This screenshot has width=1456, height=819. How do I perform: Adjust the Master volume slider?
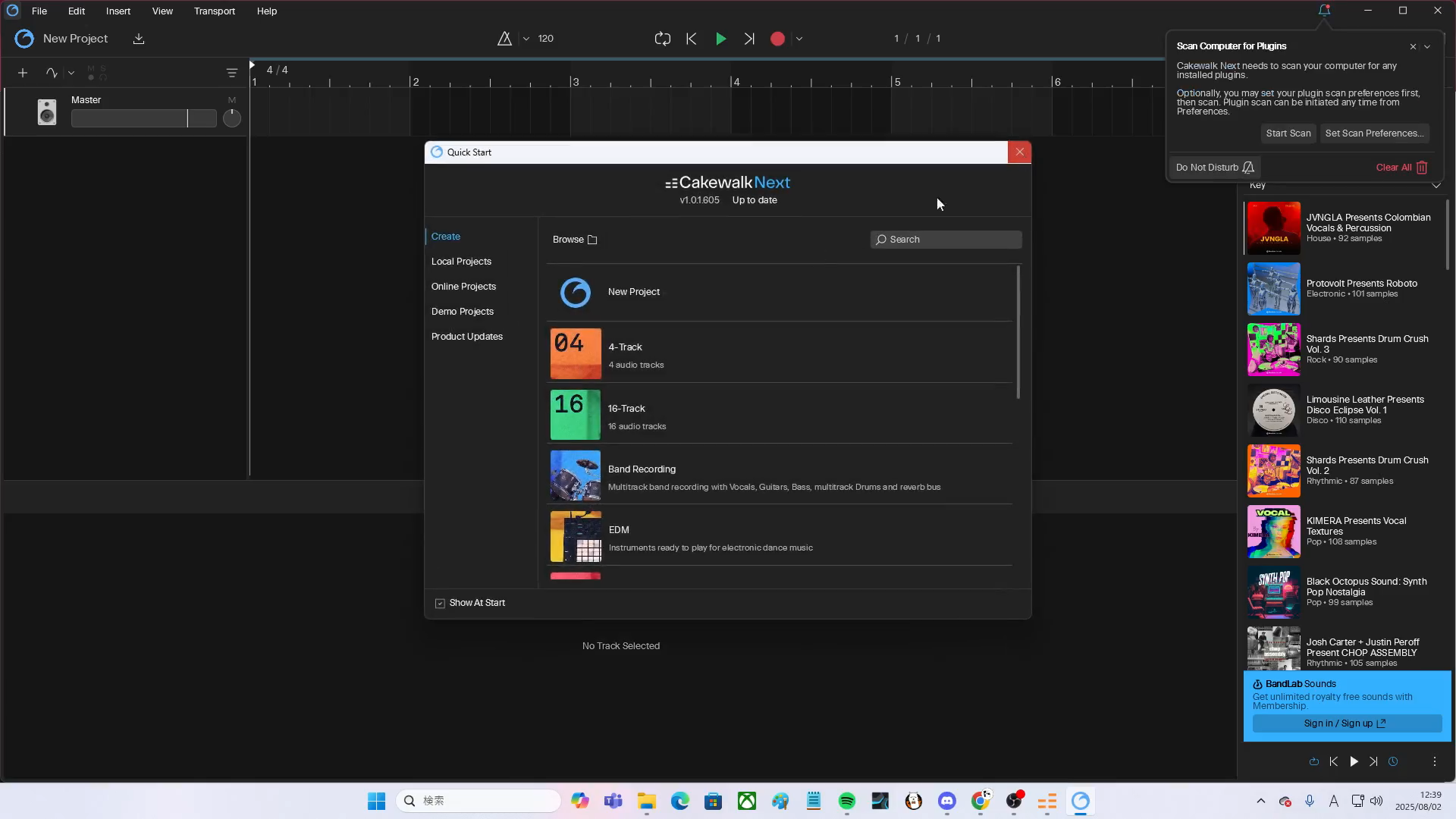(x=144, y=118)
